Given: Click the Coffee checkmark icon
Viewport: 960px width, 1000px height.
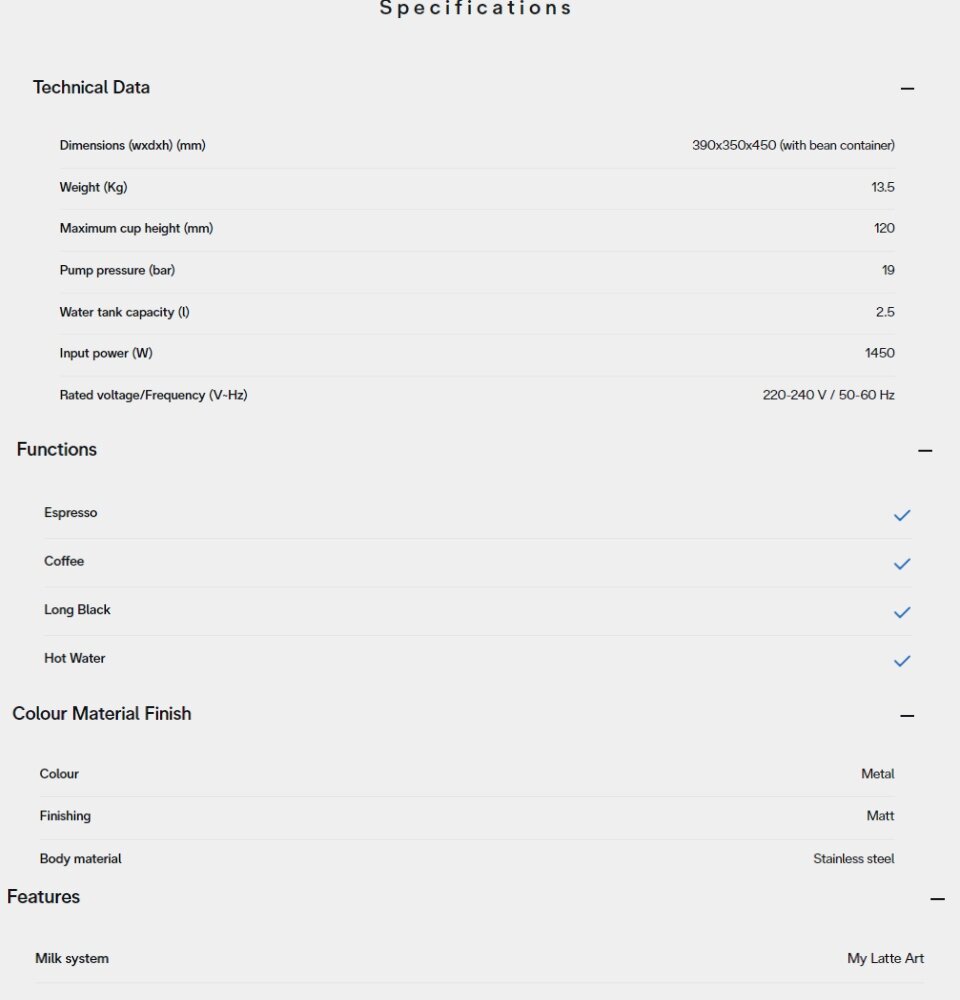Looking at the screenshot, I should coord(902,564).
